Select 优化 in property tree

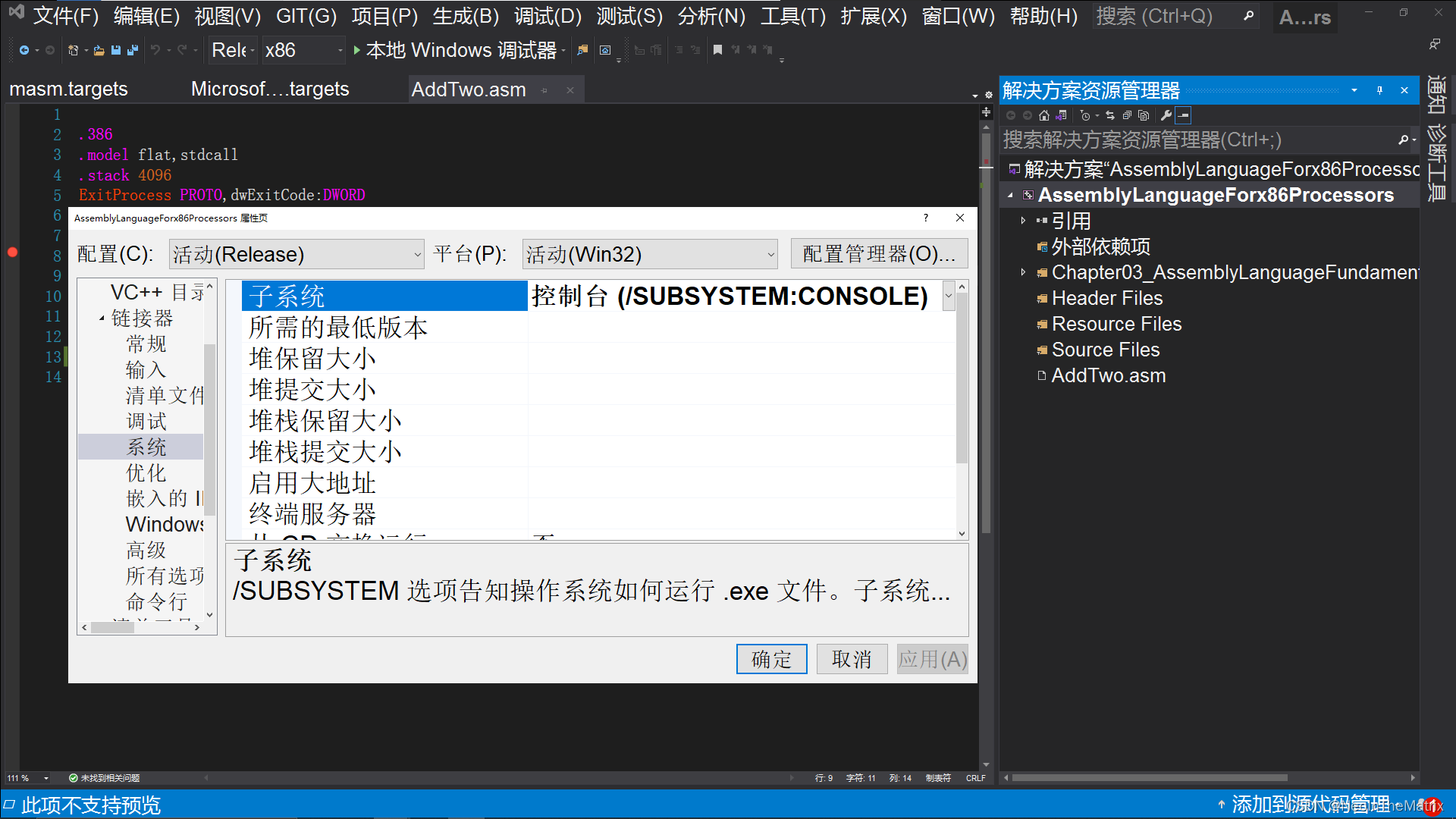(x=146, y=473)
